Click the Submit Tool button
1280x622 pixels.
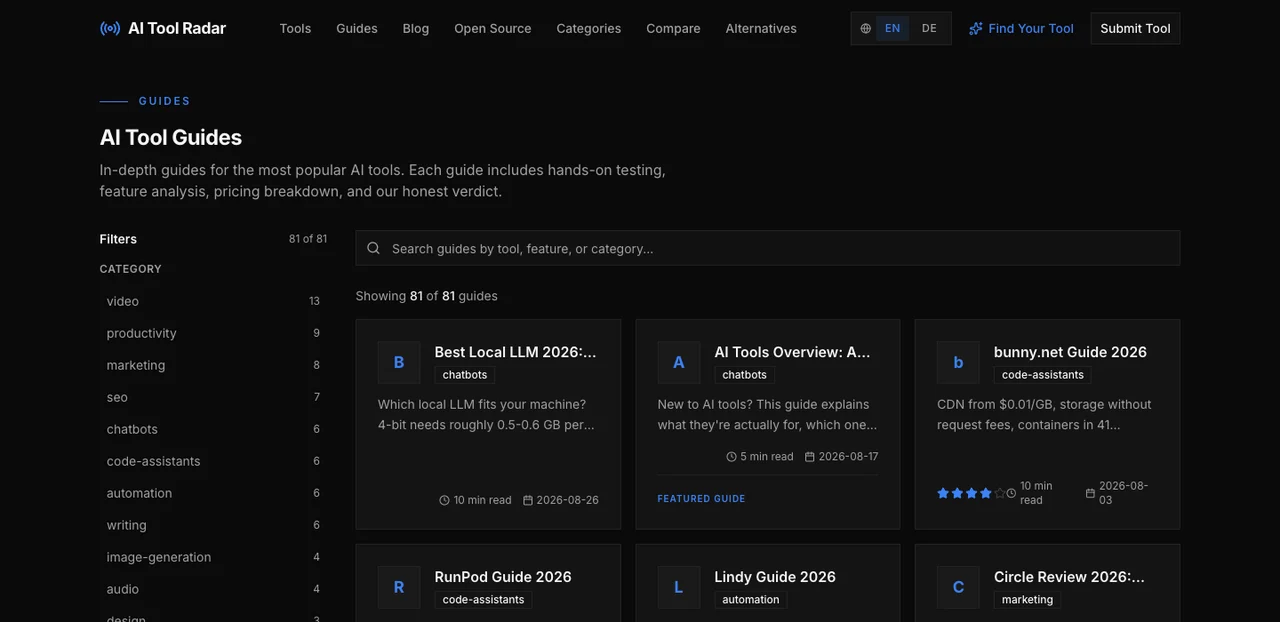point(1135,28)
